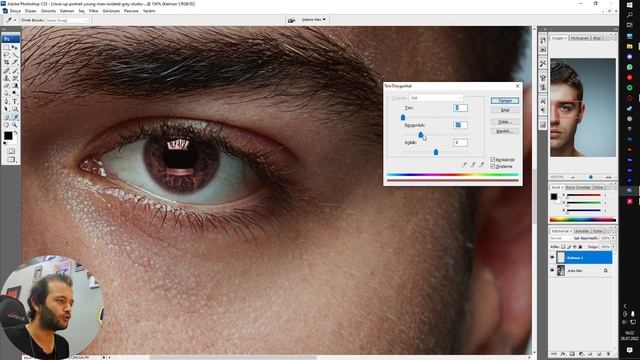Open the Filtre menu
The height and width of the screenshot is (360, 640).
pyautogui.click(x=93, y=11)
